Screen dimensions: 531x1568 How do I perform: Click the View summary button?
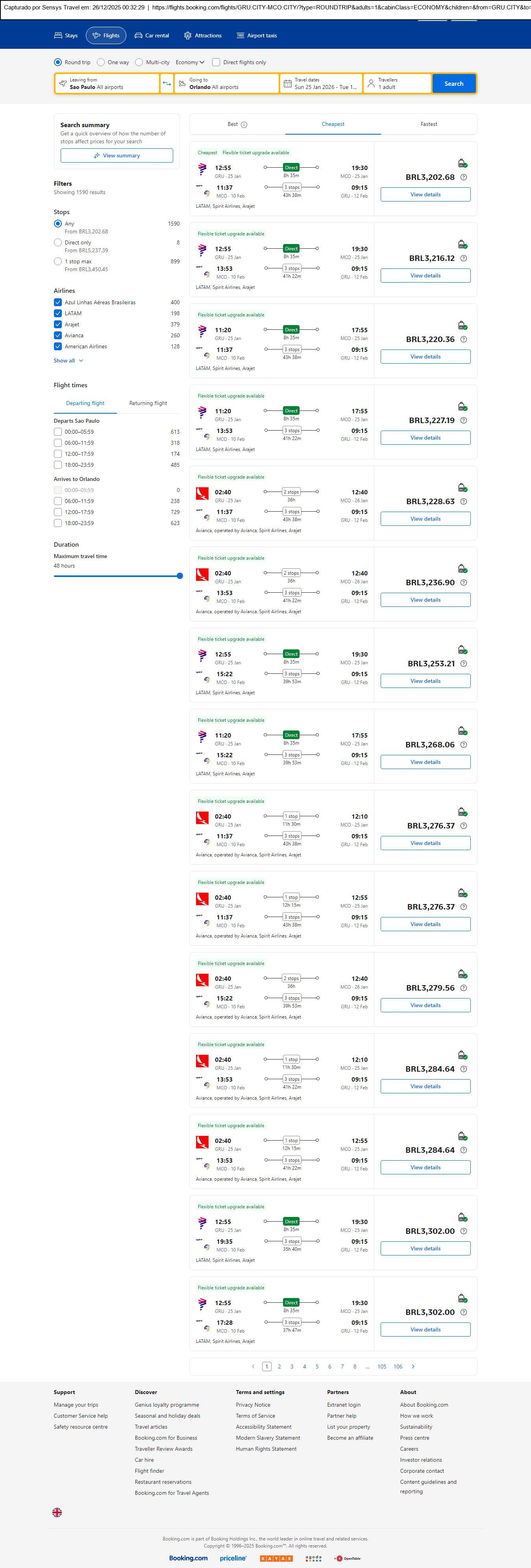[116, 156]
